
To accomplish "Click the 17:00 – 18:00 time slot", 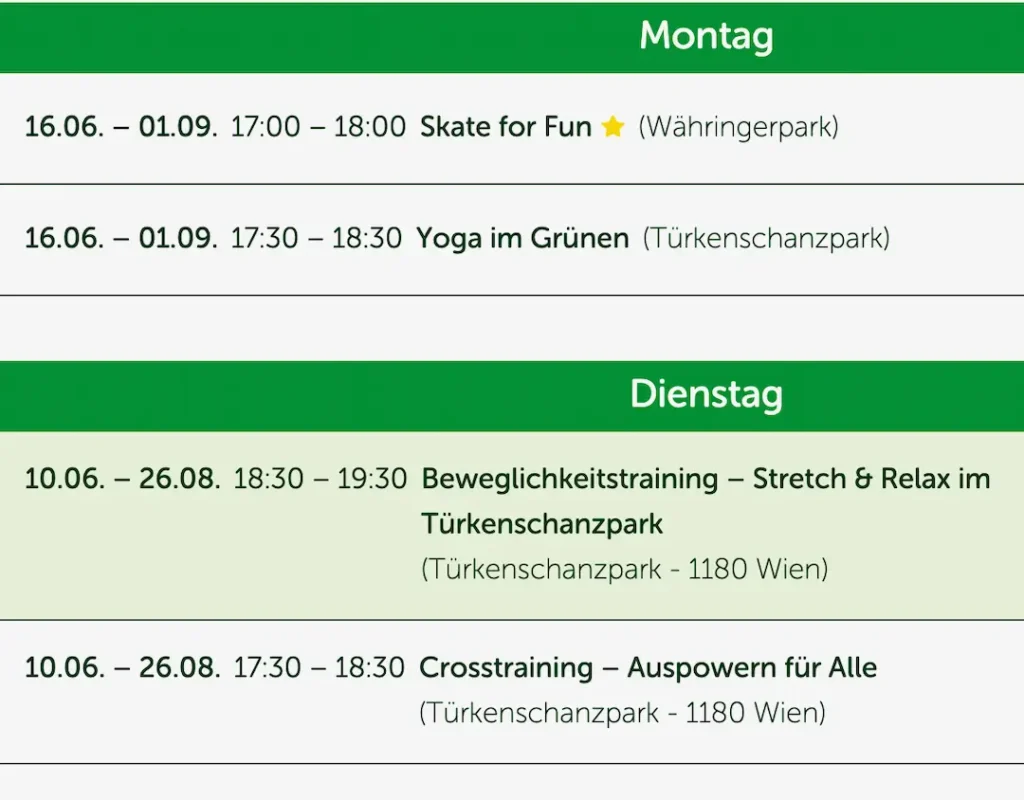I will coord(318,126).
